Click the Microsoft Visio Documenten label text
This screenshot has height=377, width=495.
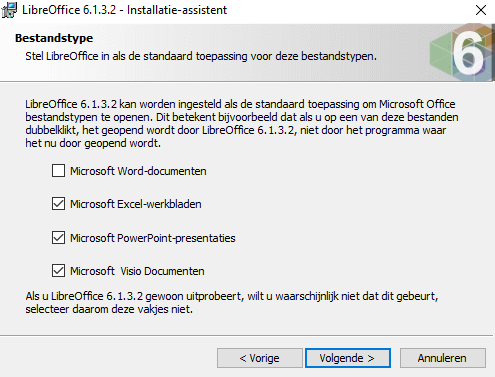(137, 271)
